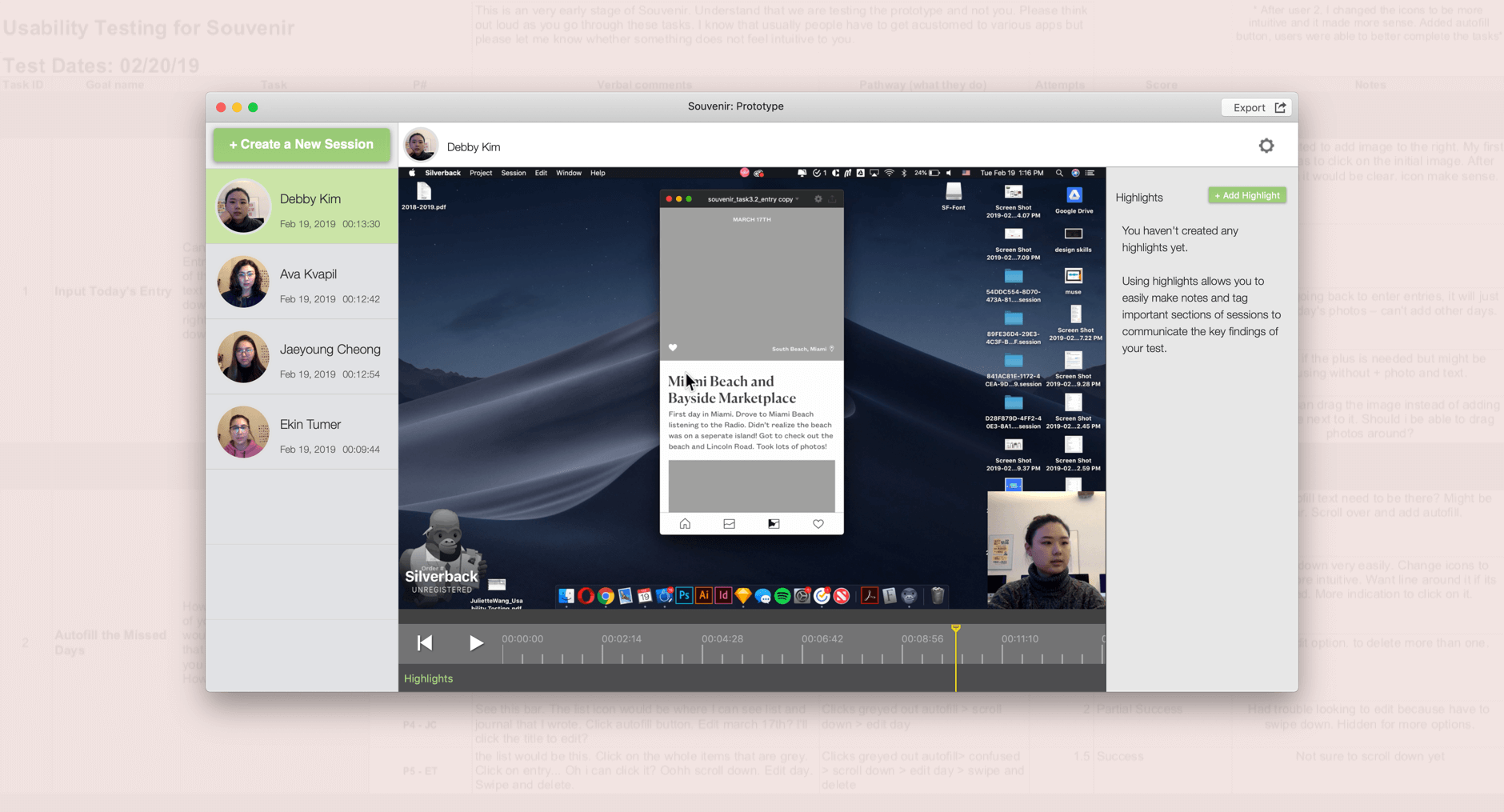Click the Silverback gorilla icon in the dock
Image resolution: width=1504 pixels, height=812 pixels.
(909, 596)
